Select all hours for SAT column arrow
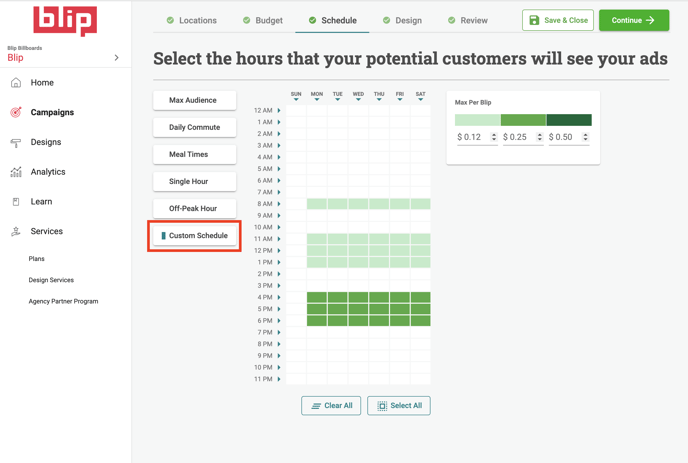Screen dimensions: 688x463 [420, 100]
